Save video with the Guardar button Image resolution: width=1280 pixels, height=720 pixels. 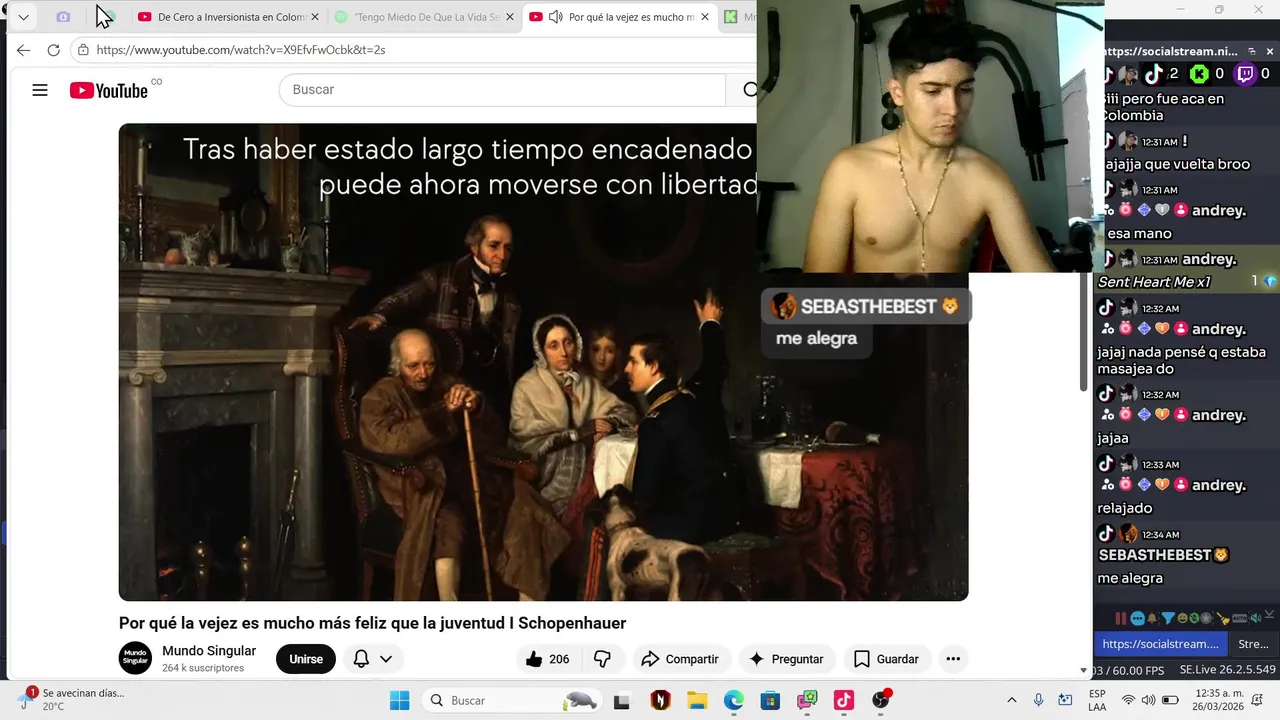(886, 659)
